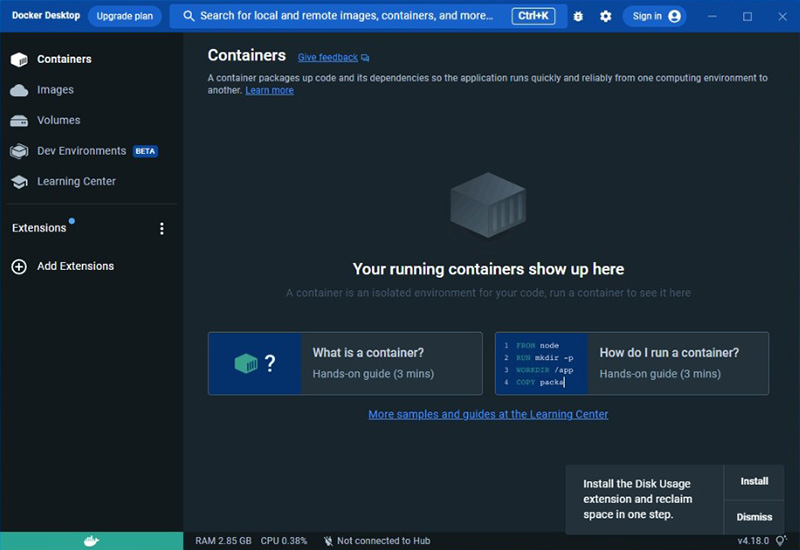Image resolution: width=800 pixels, height=550 pixels.
Task: Click Your running containers show up here
Action: (488, 269)
